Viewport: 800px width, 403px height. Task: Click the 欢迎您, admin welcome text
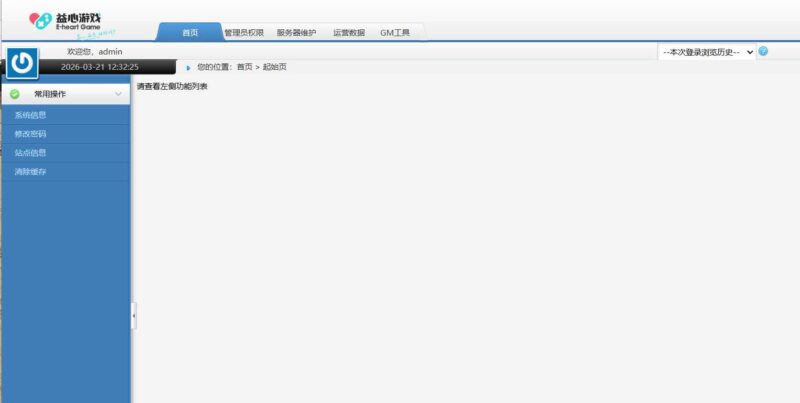94,51
